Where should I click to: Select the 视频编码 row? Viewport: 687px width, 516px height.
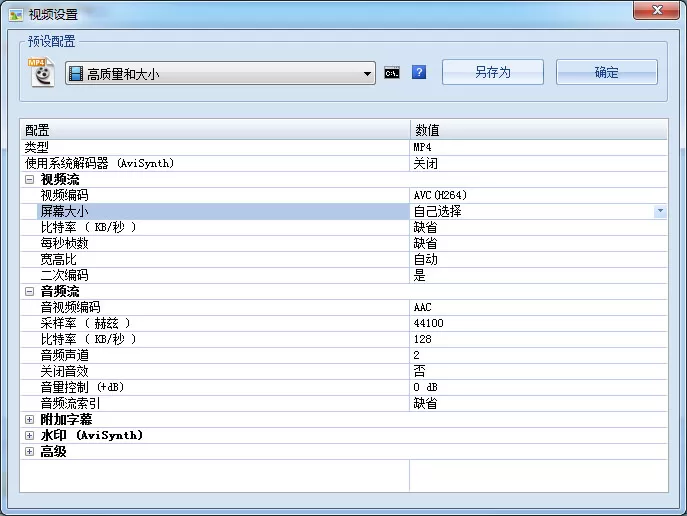344,195
